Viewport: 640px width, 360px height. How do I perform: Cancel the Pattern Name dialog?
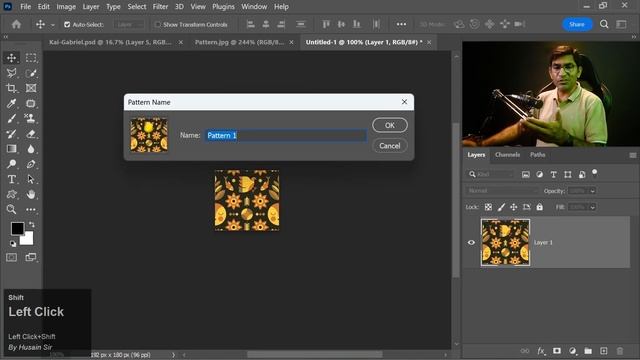point(390,146)
